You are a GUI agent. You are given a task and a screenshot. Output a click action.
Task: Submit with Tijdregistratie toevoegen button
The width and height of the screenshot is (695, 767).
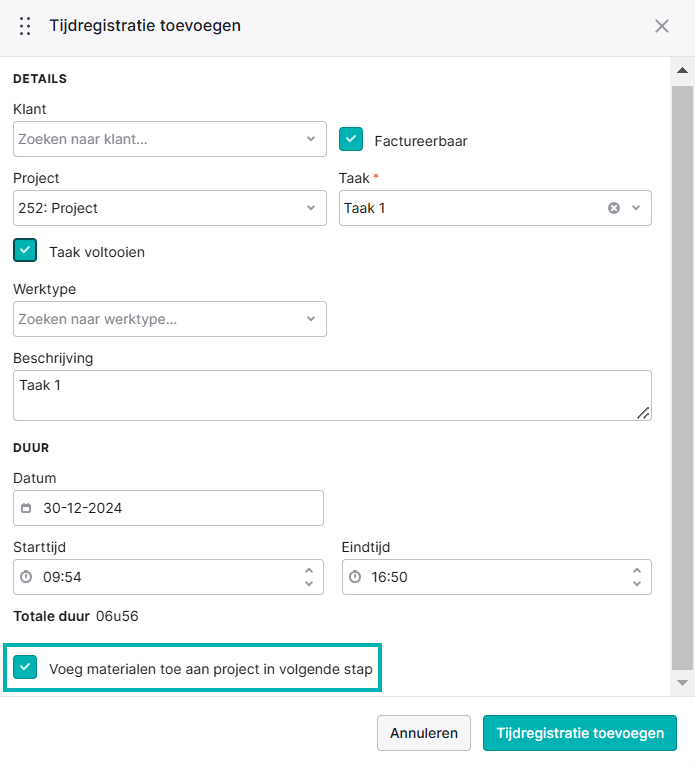(580, 733)
